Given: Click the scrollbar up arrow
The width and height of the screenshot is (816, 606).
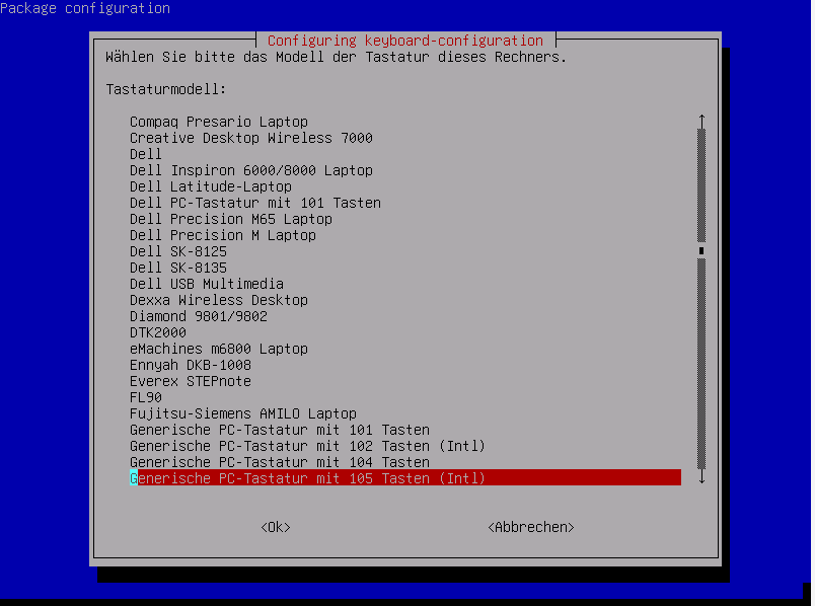Looking at the screenshot, I should click(702, 121).
